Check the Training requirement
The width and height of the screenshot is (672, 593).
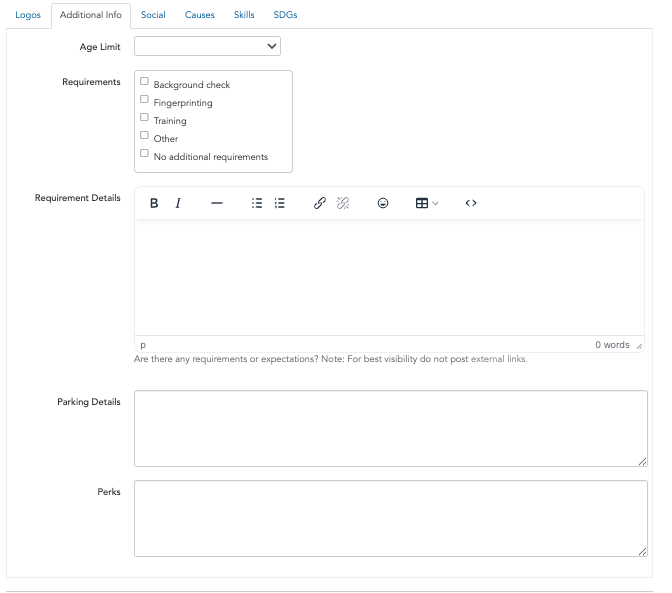click(144, 117)
